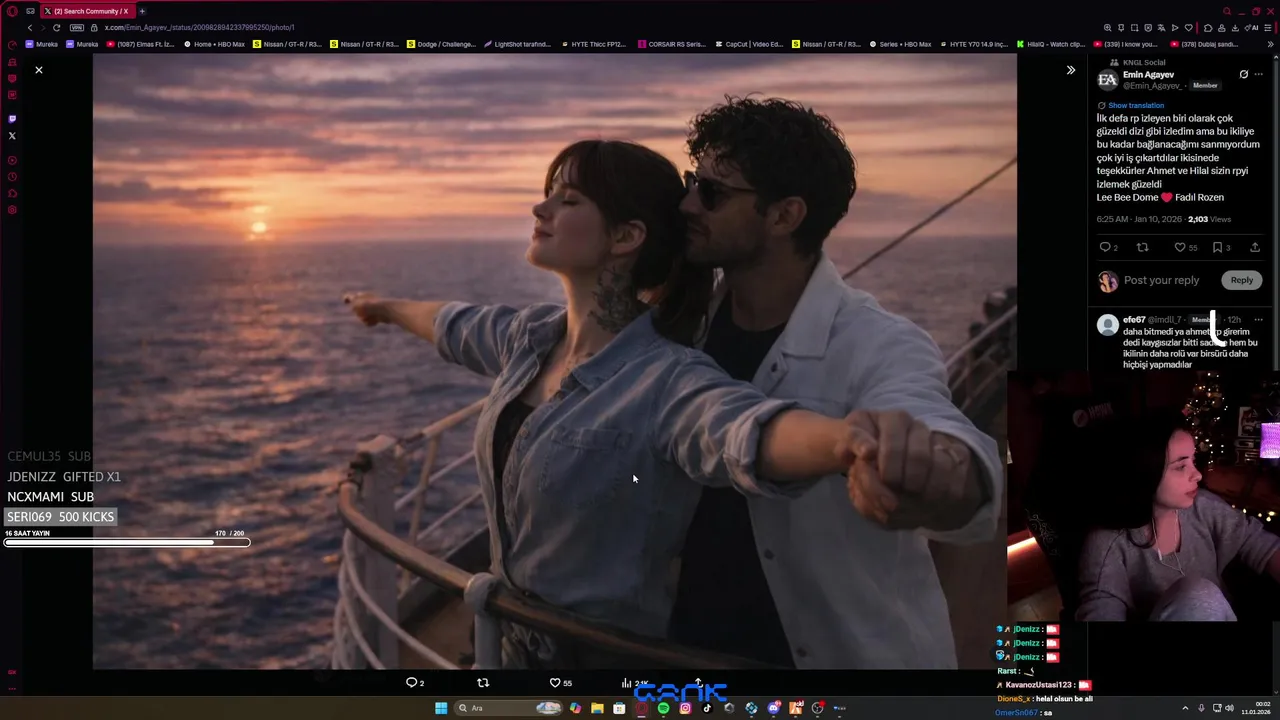Open the browser AI assistant icon
Screen dimensions: 1280x720
pos(1251,28)
